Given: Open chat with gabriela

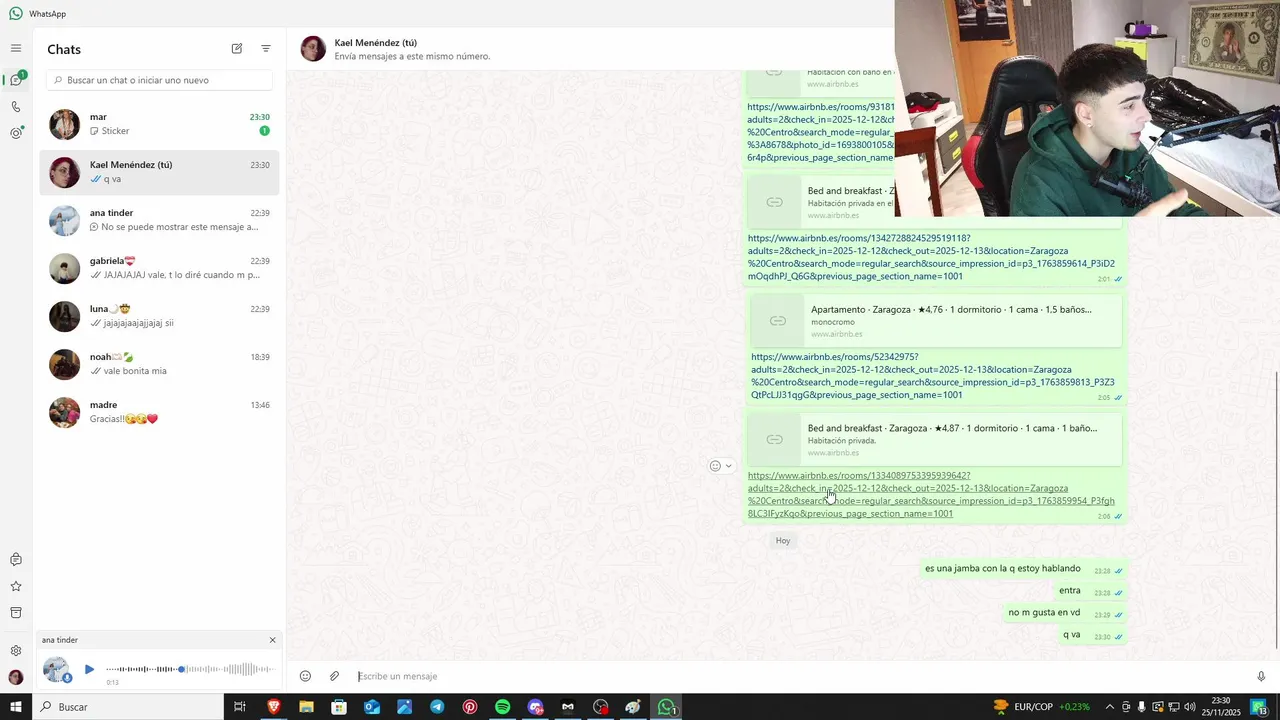Looking at the screenshot, I should click(x=160, y=268).
